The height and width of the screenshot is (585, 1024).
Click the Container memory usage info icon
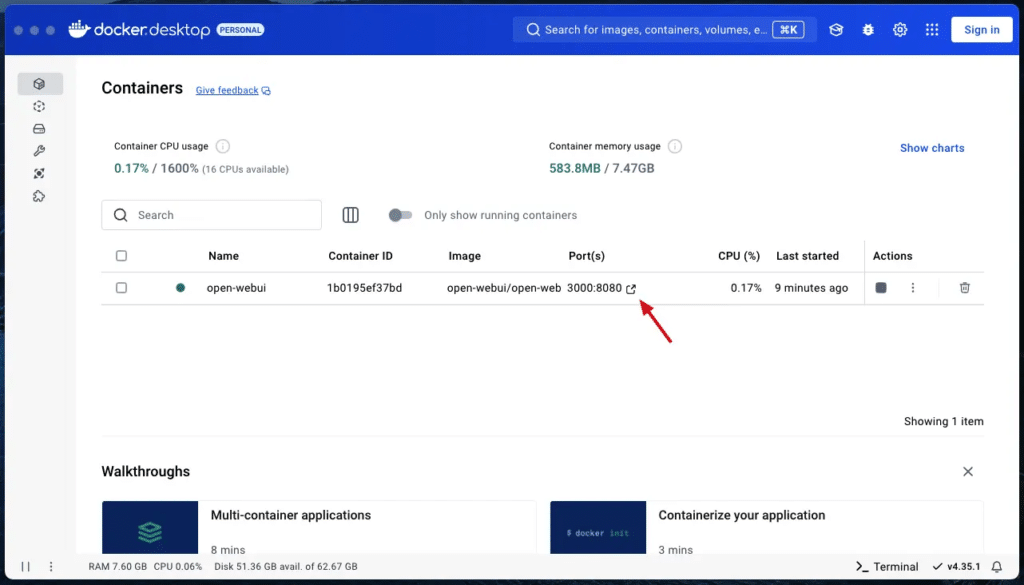pos(675,146)
